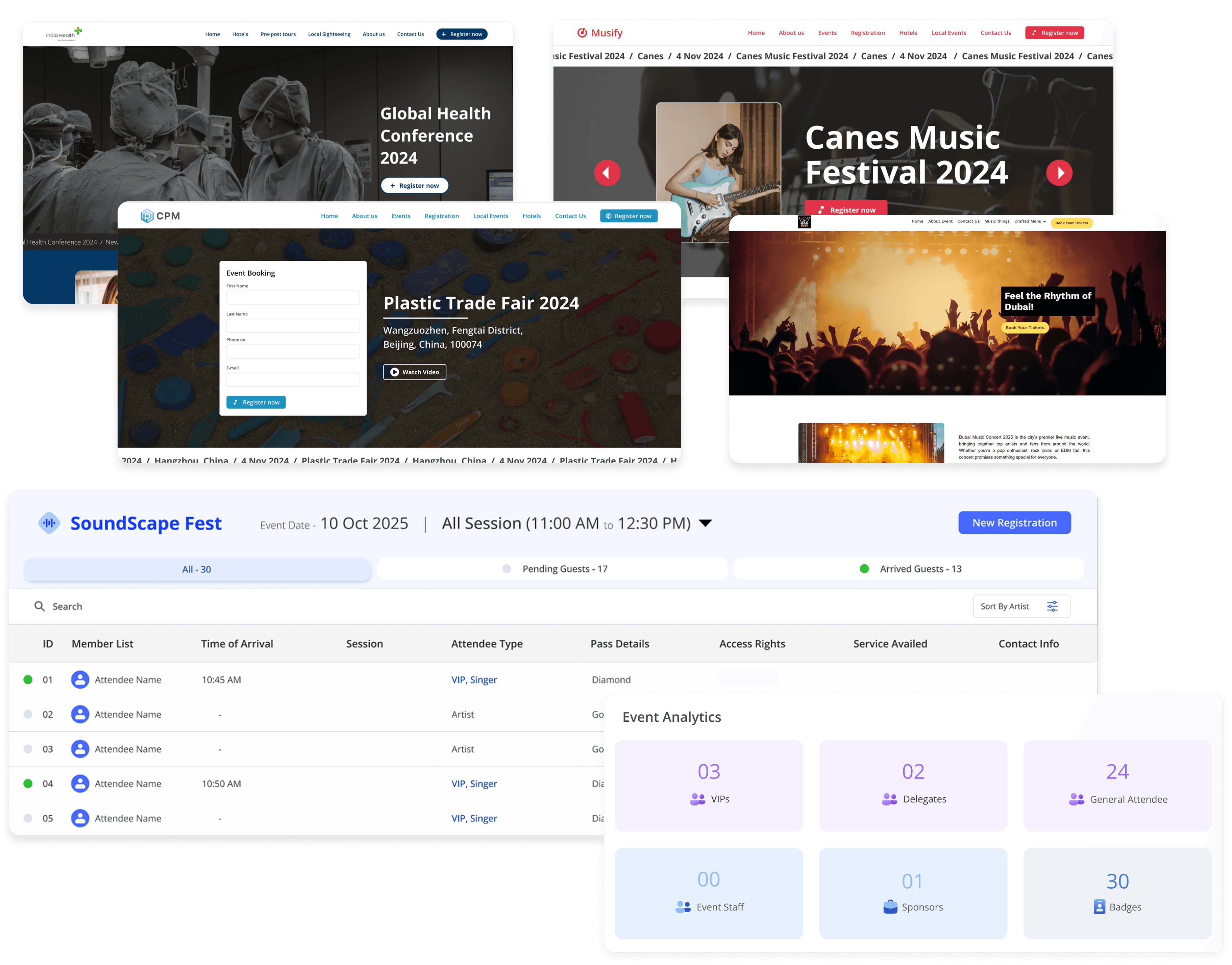Click the Delegates people icon in analytics

pos(889,799)
